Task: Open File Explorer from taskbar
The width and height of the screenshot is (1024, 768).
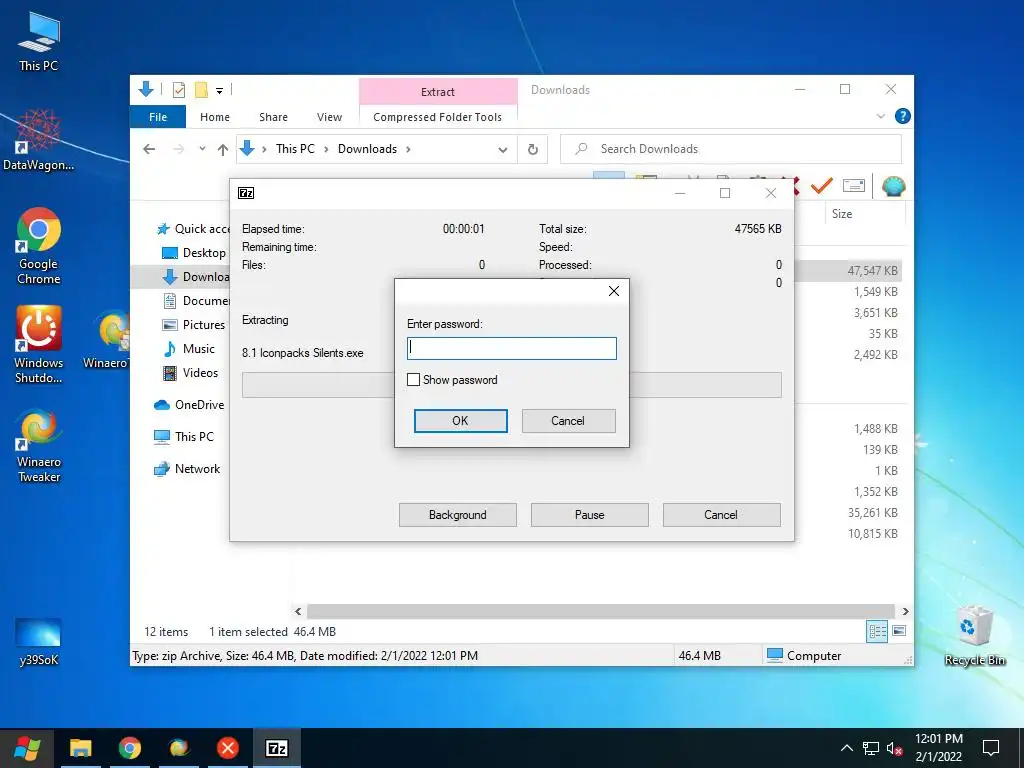Action: point(81,748)
